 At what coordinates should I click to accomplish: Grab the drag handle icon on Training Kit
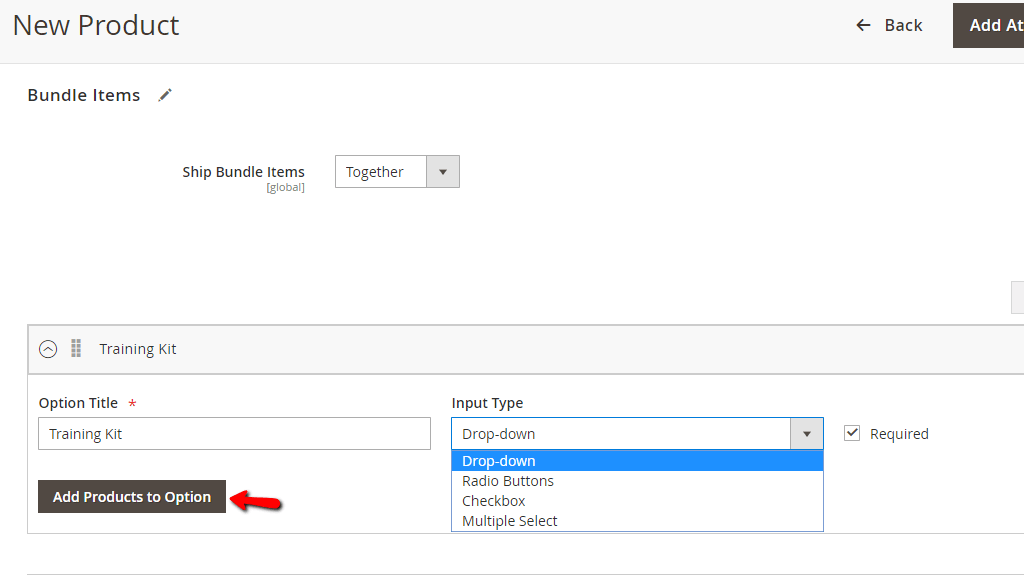76,348
